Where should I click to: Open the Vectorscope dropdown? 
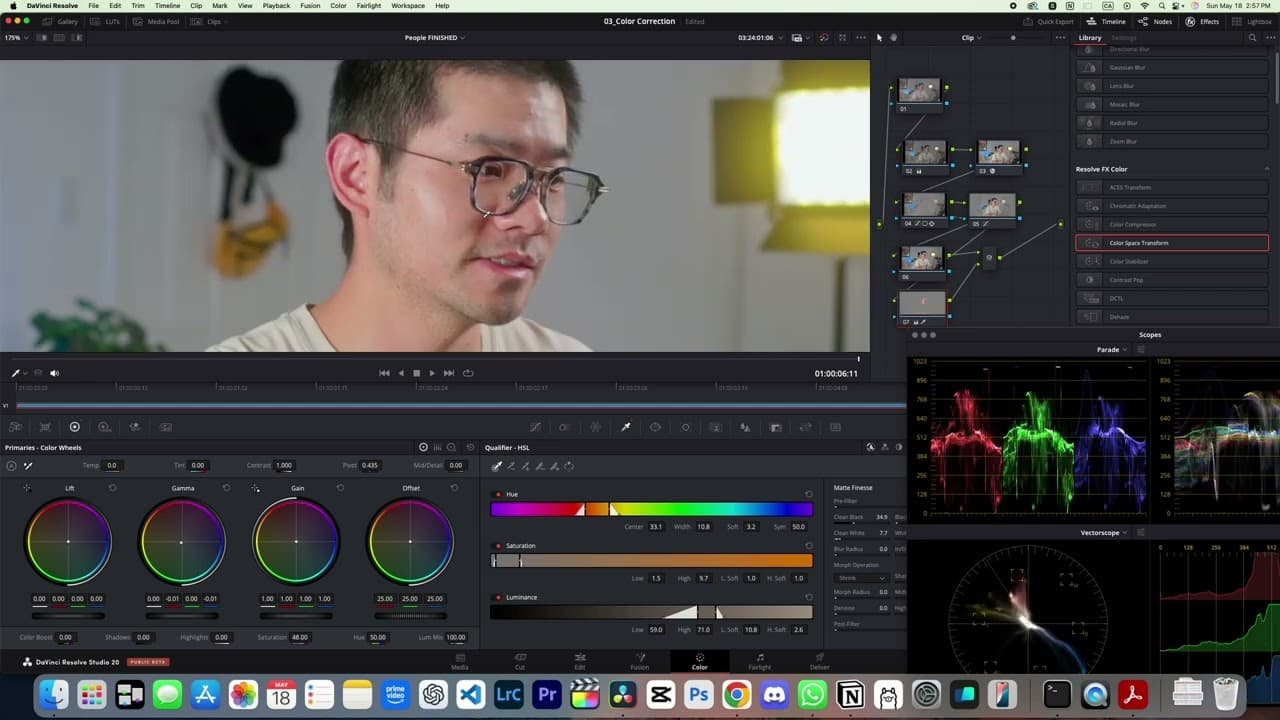(x=1103, y=532)
